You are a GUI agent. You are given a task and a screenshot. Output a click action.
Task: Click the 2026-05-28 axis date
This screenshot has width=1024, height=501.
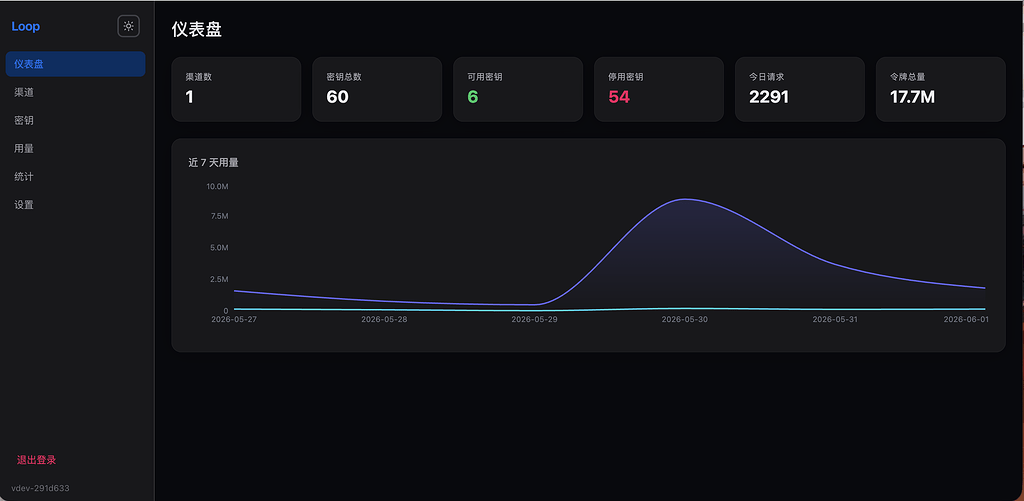click(384, 319)
